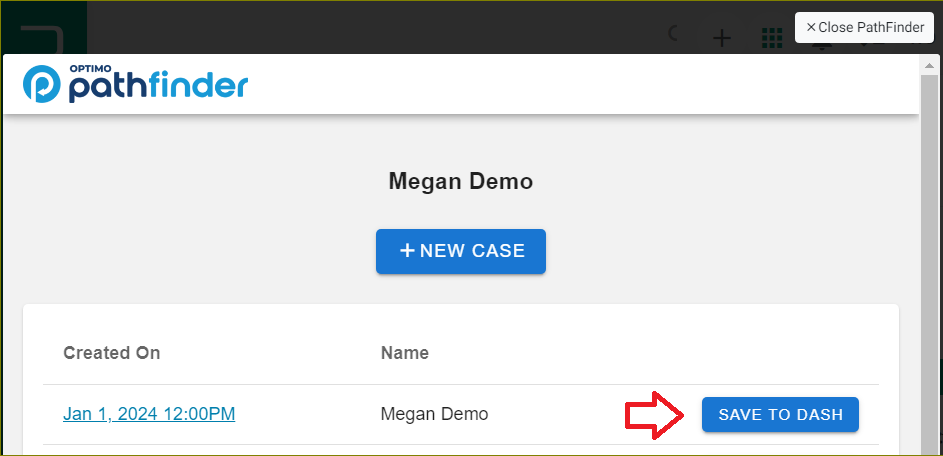Click the scrollbar up arrow
The height and width of the screenshot is (456, 943).
tap(929, 64)
